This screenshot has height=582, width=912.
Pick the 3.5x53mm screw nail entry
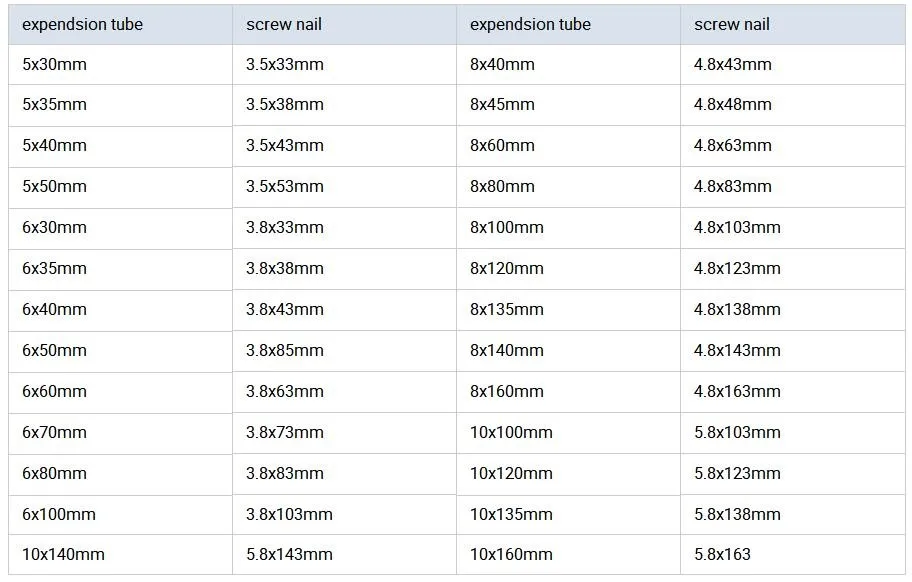[285, 186]
